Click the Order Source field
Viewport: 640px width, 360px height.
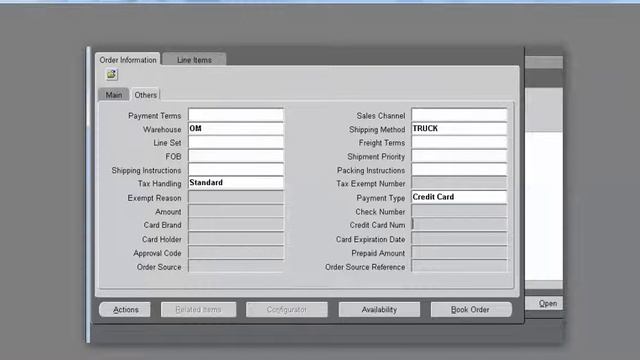tap(236, 267)
